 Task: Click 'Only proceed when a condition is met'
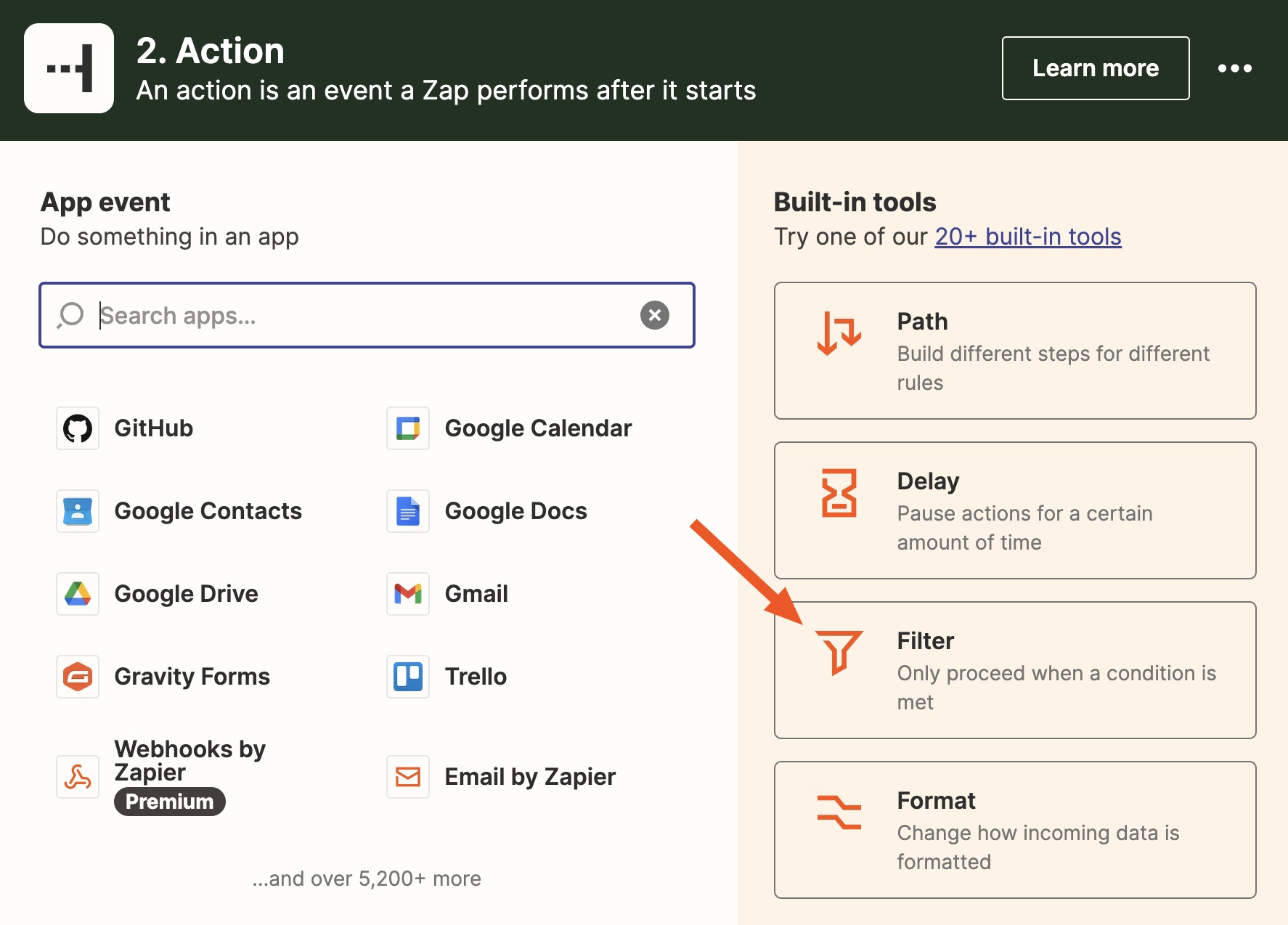click(1056, 688)
